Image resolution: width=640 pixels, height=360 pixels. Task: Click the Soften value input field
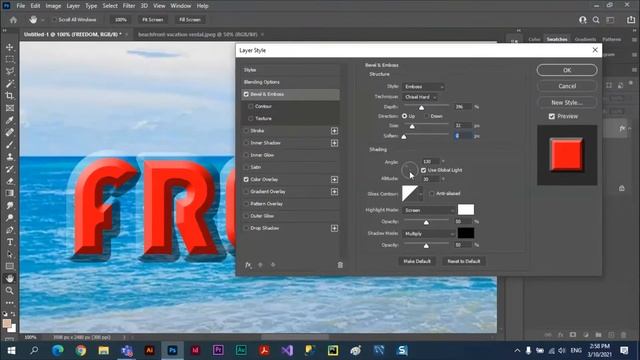coord(463,136)
